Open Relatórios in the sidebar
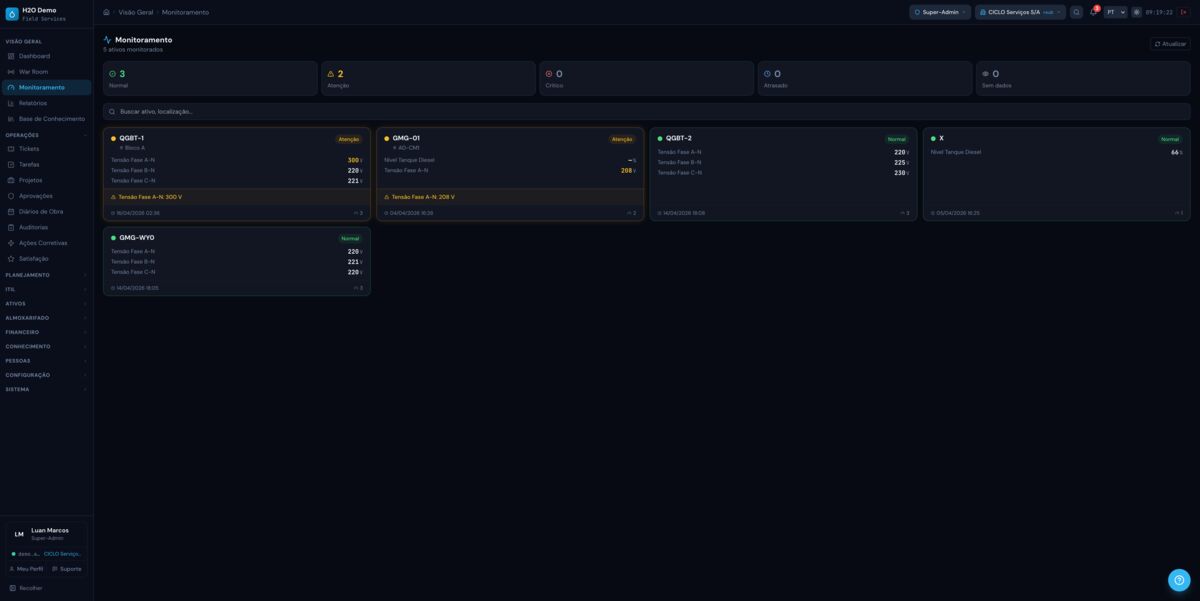Screen dimensions: 1200x601 pos(32,103)
